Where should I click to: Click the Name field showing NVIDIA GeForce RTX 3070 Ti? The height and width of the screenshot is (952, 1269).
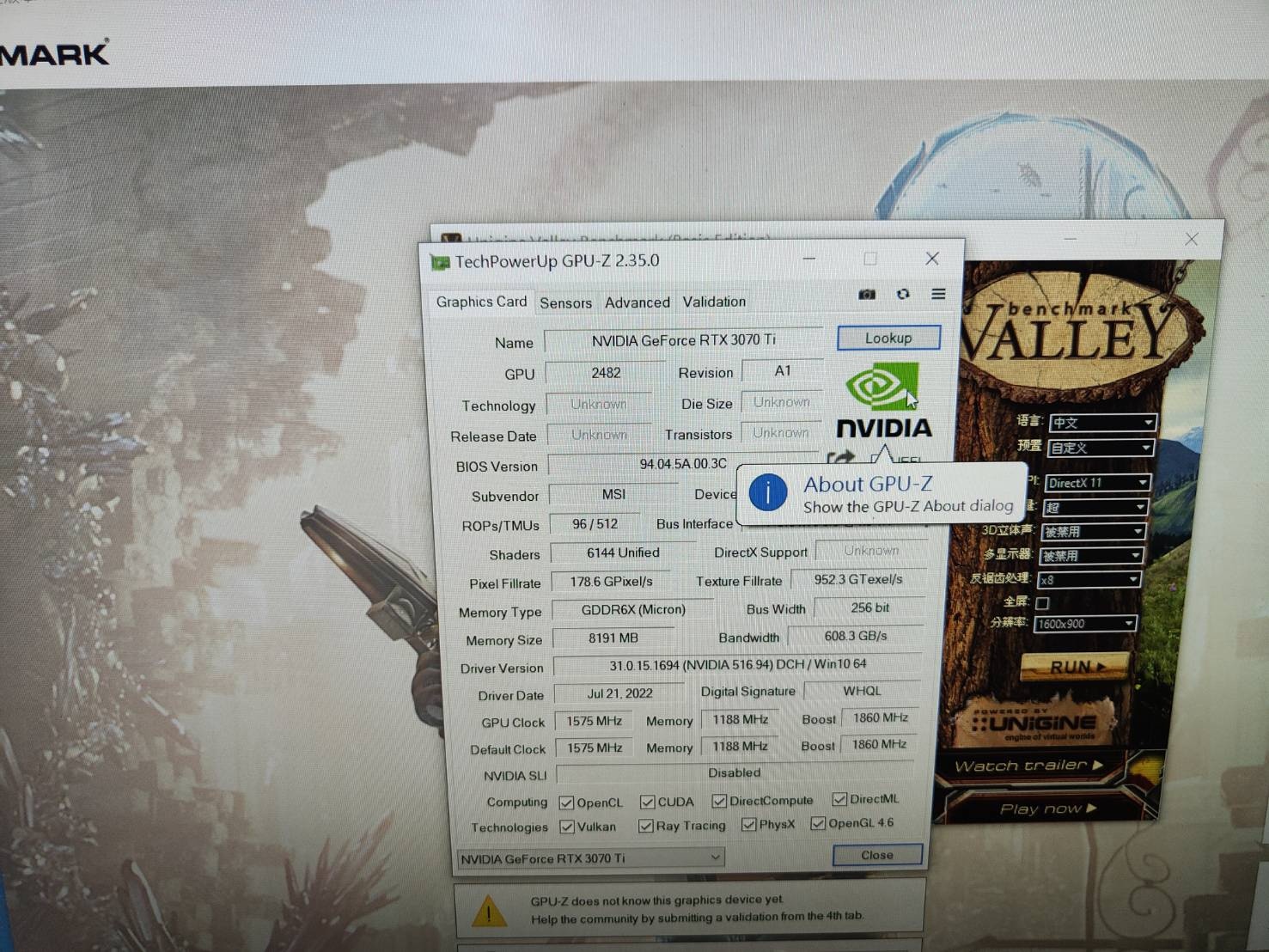pyautogui.click(x=683, y=340)
